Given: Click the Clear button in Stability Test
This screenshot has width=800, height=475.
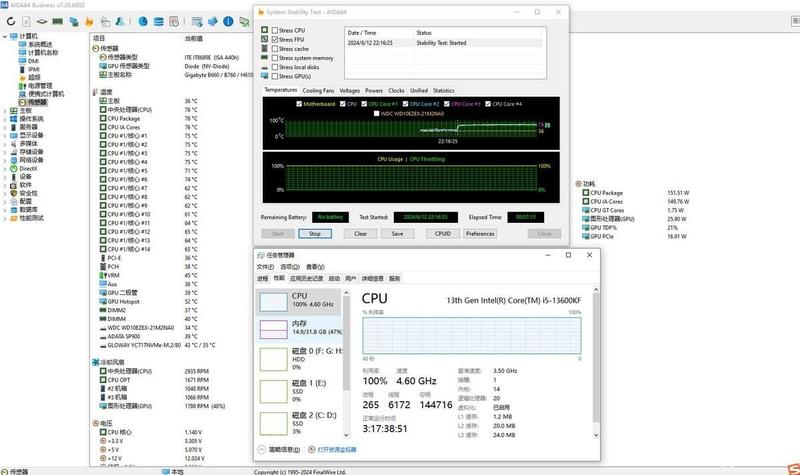Looking at the screenshot, I should pos(360,233).
